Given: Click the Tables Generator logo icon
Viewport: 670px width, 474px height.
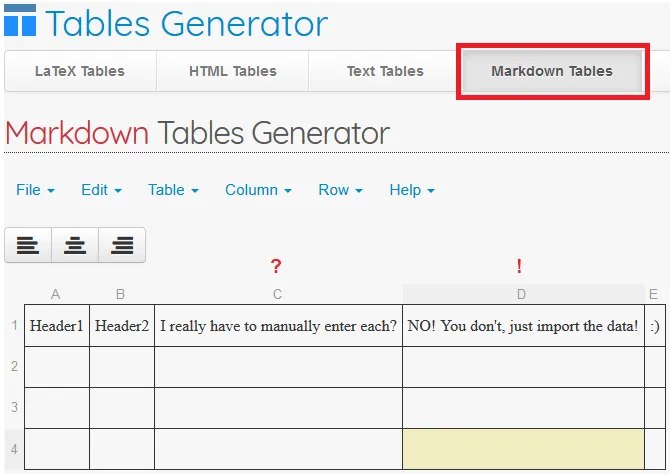Looking at the screenshot, I should click(x=20, y=21).
